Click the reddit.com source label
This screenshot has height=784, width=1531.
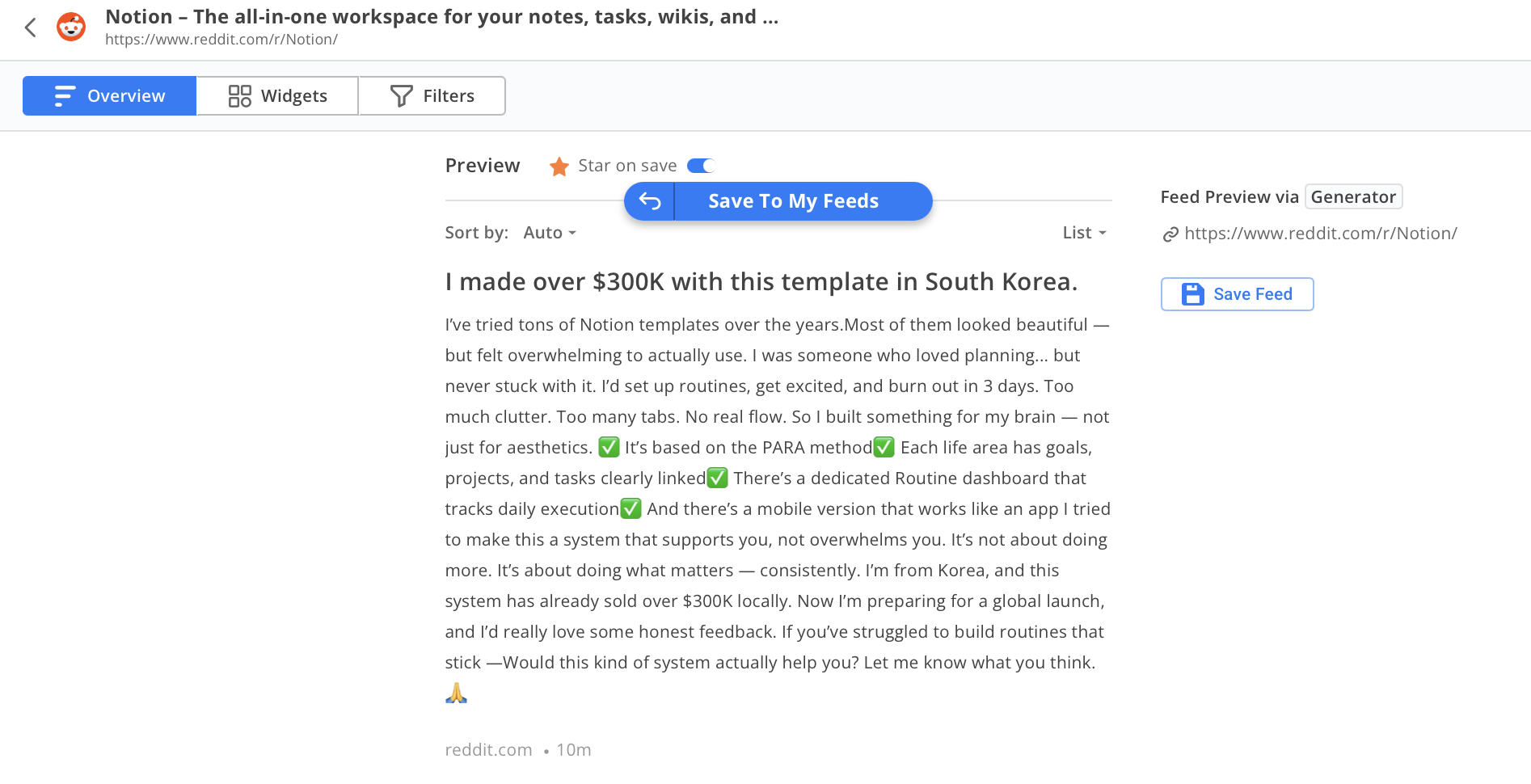click(488, 750)
